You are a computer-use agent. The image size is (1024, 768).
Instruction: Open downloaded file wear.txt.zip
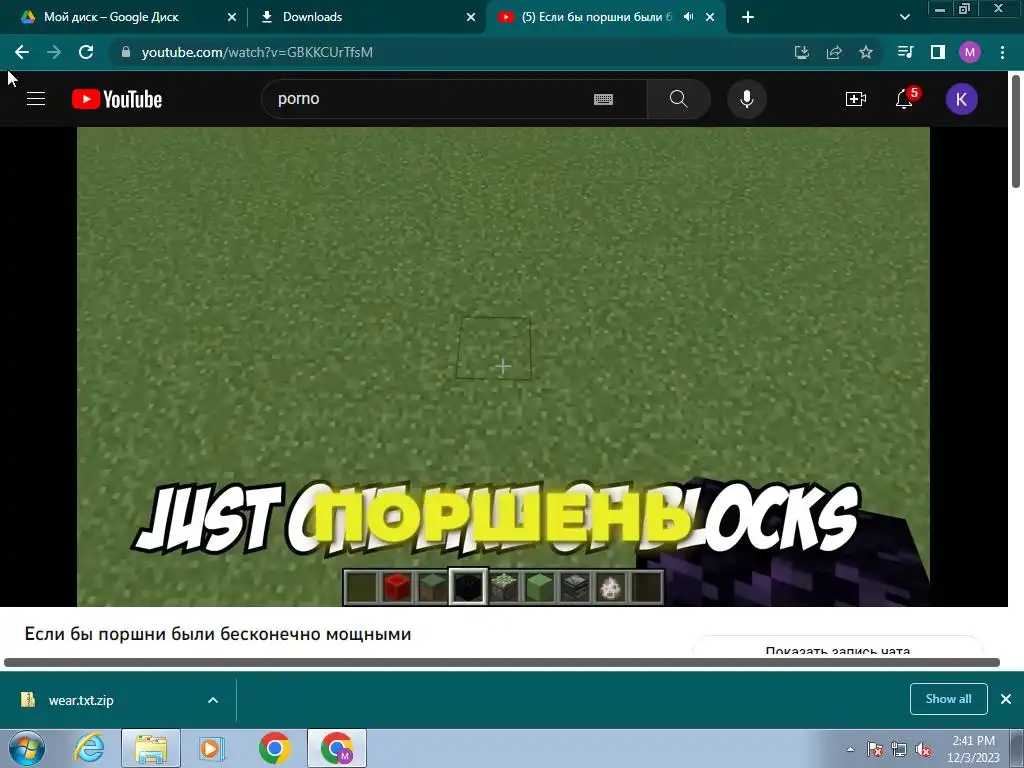coord(81,700)
